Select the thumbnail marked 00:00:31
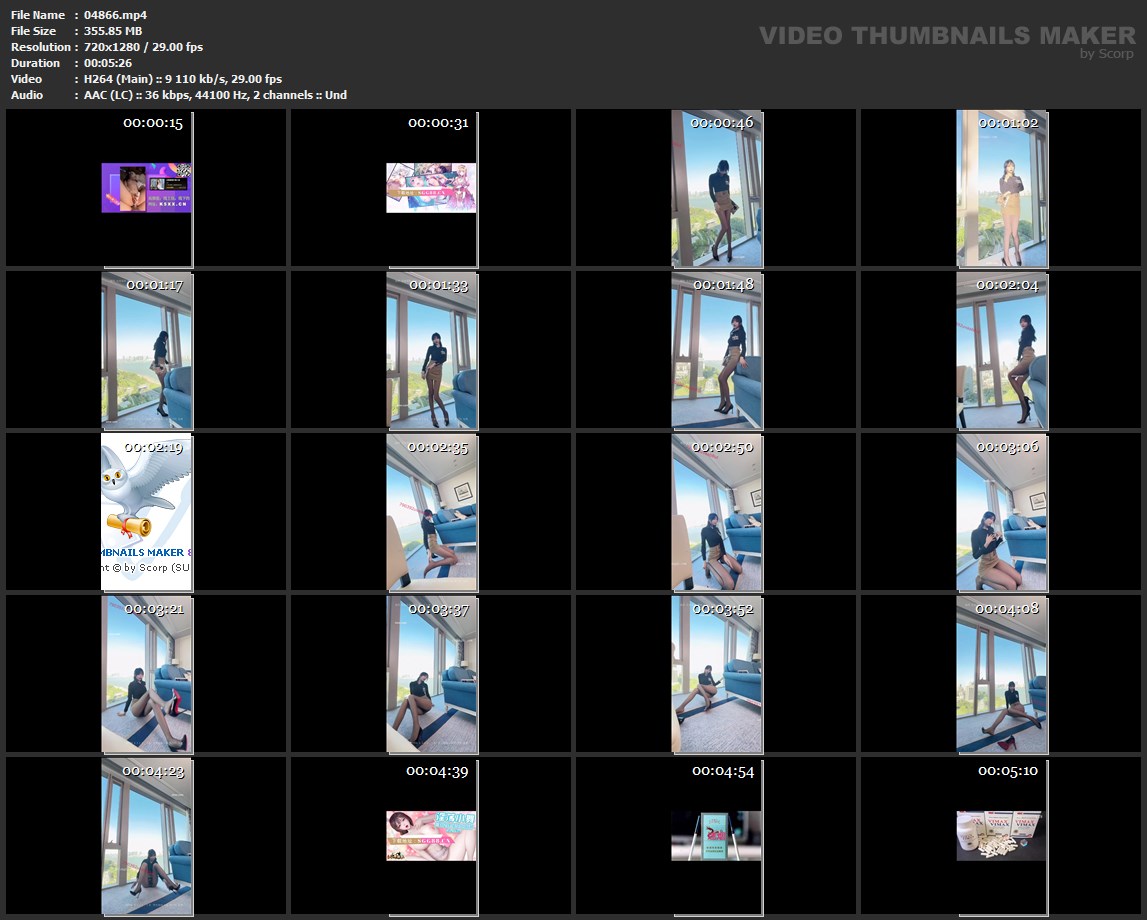The width and height of the screenshot is (1147, 920). (431, 188)
